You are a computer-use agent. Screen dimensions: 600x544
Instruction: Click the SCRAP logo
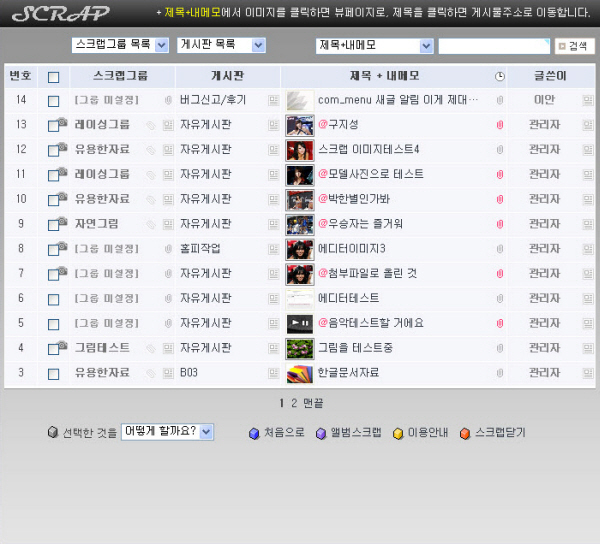[60, 14]
